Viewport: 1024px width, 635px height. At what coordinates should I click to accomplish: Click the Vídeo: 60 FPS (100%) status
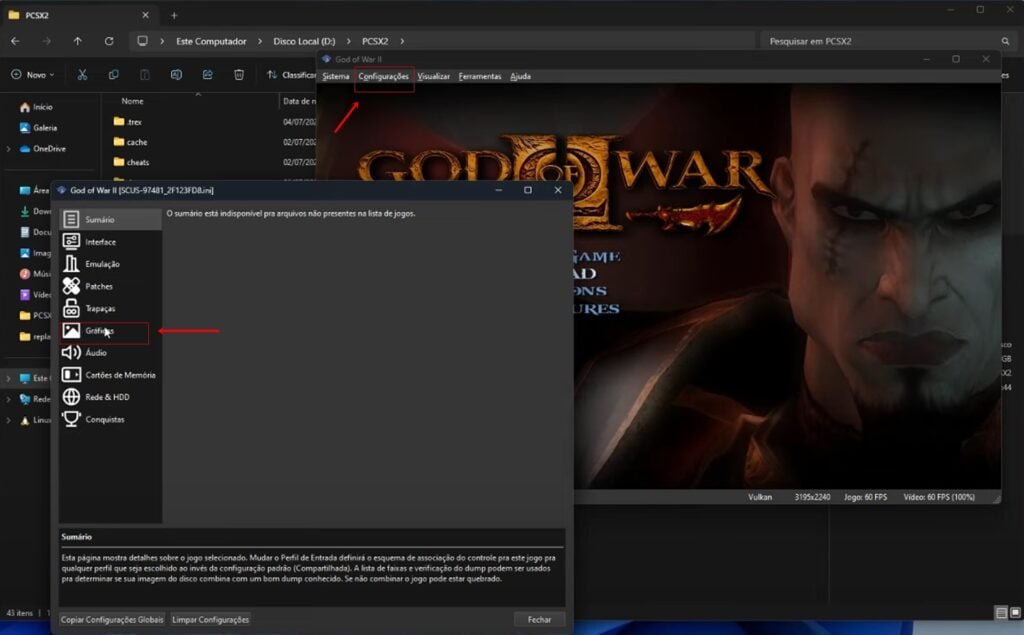939,497
